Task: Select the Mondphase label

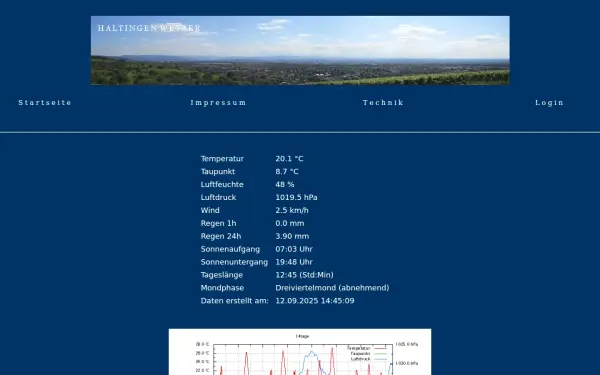Action: [222, 288]
